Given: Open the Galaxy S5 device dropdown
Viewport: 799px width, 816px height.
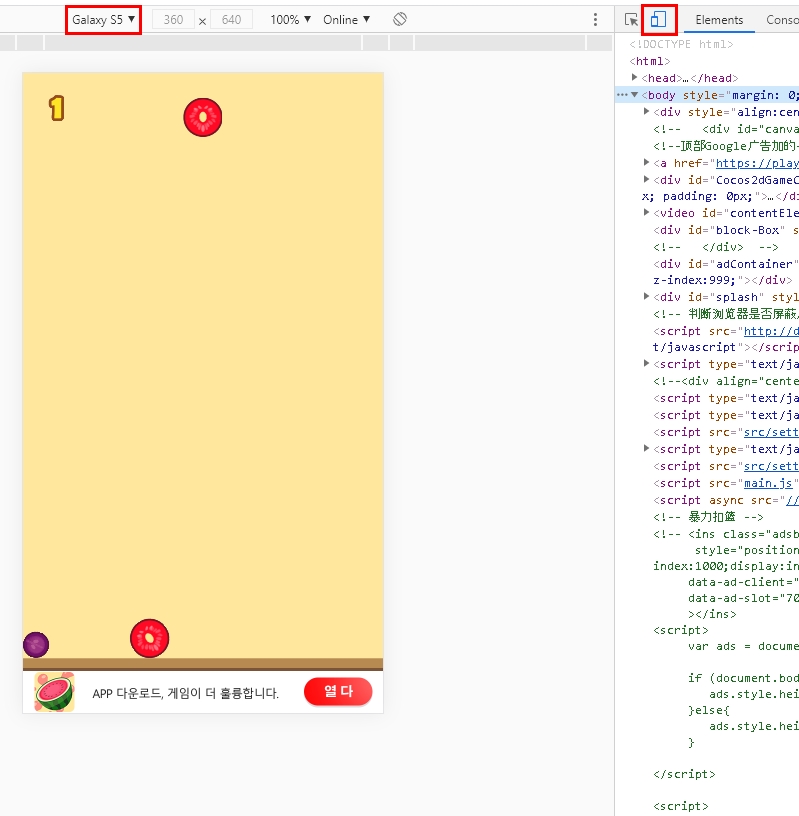Looking at the screenshot, I should click(x=103, y=20).
